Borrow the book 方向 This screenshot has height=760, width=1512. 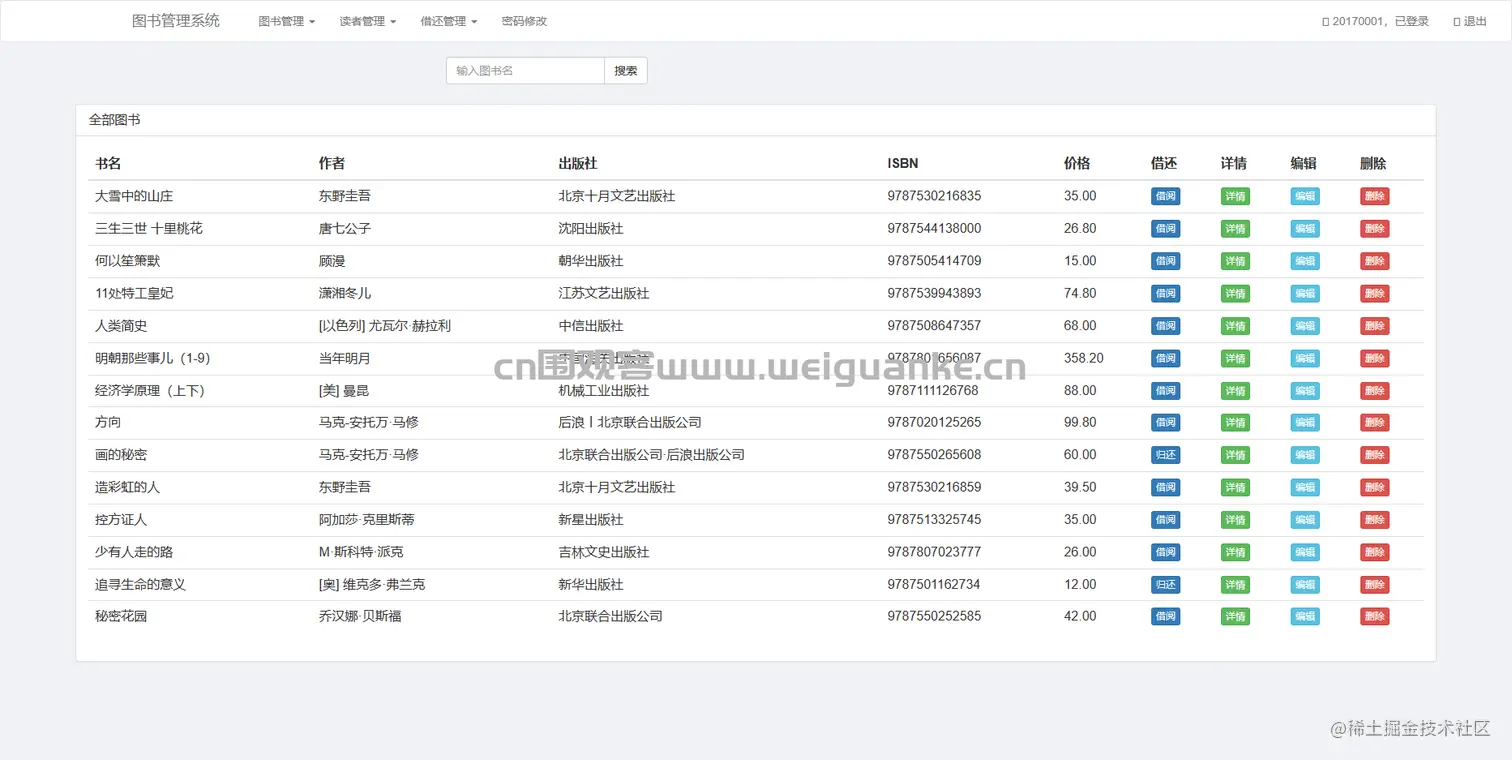point(1165,423)
